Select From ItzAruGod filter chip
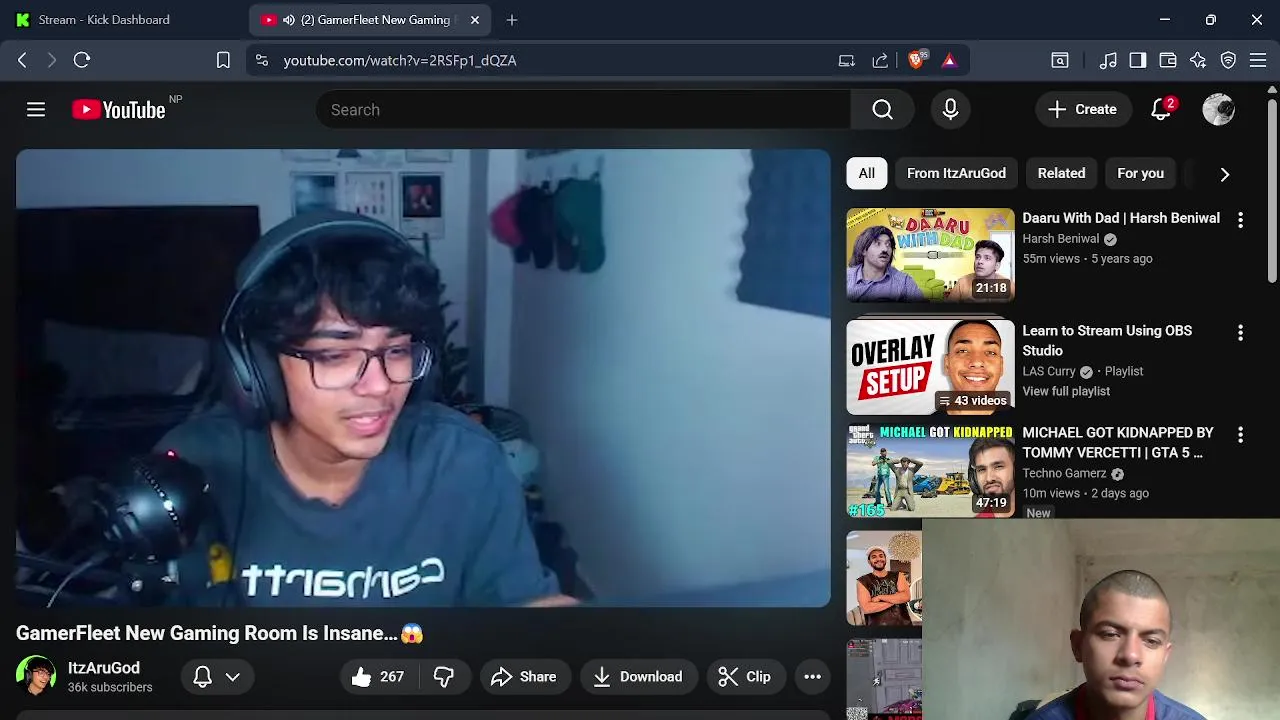This screenshot has height=720, width=1280. tap(956, 173)
